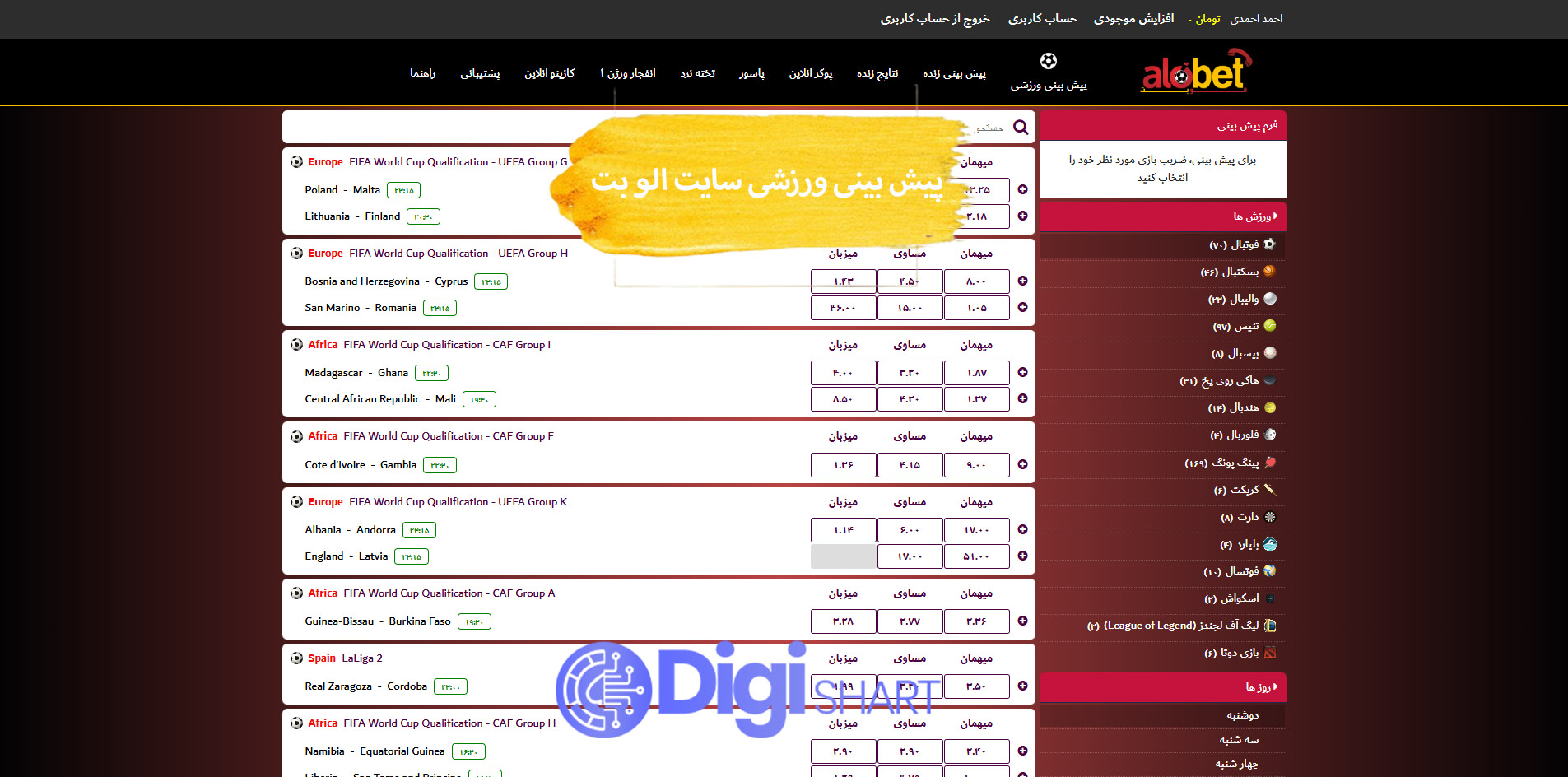The image size is (1568, 777).
Task: Click soccer icon beside UEFA Group K
Action: pyautogui.click(x=296, y=502)
